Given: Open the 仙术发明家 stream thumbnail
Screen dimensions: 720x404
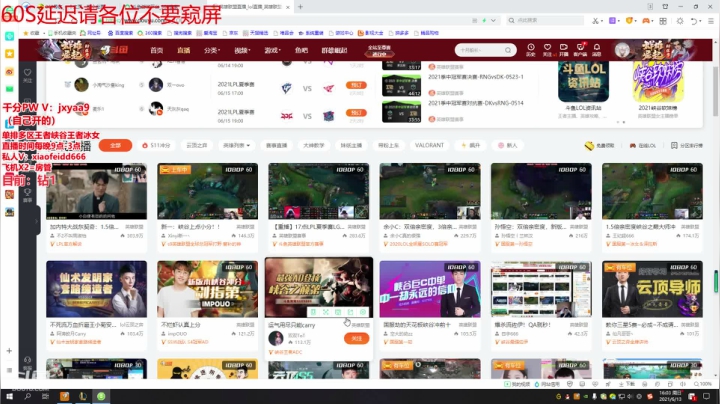Looking at the screenshot, I should click(96, 289).
